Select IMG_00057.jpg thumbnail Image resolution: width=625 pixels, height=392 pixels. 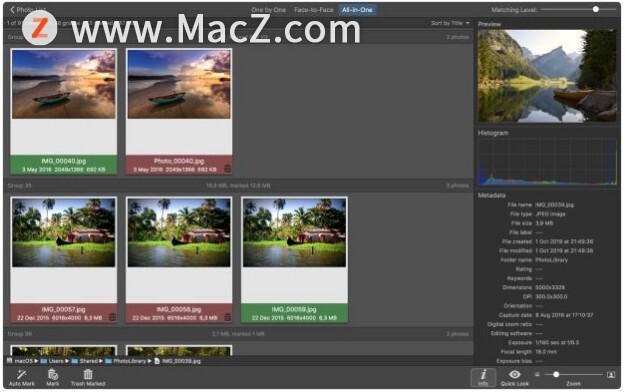pos(64,232)
